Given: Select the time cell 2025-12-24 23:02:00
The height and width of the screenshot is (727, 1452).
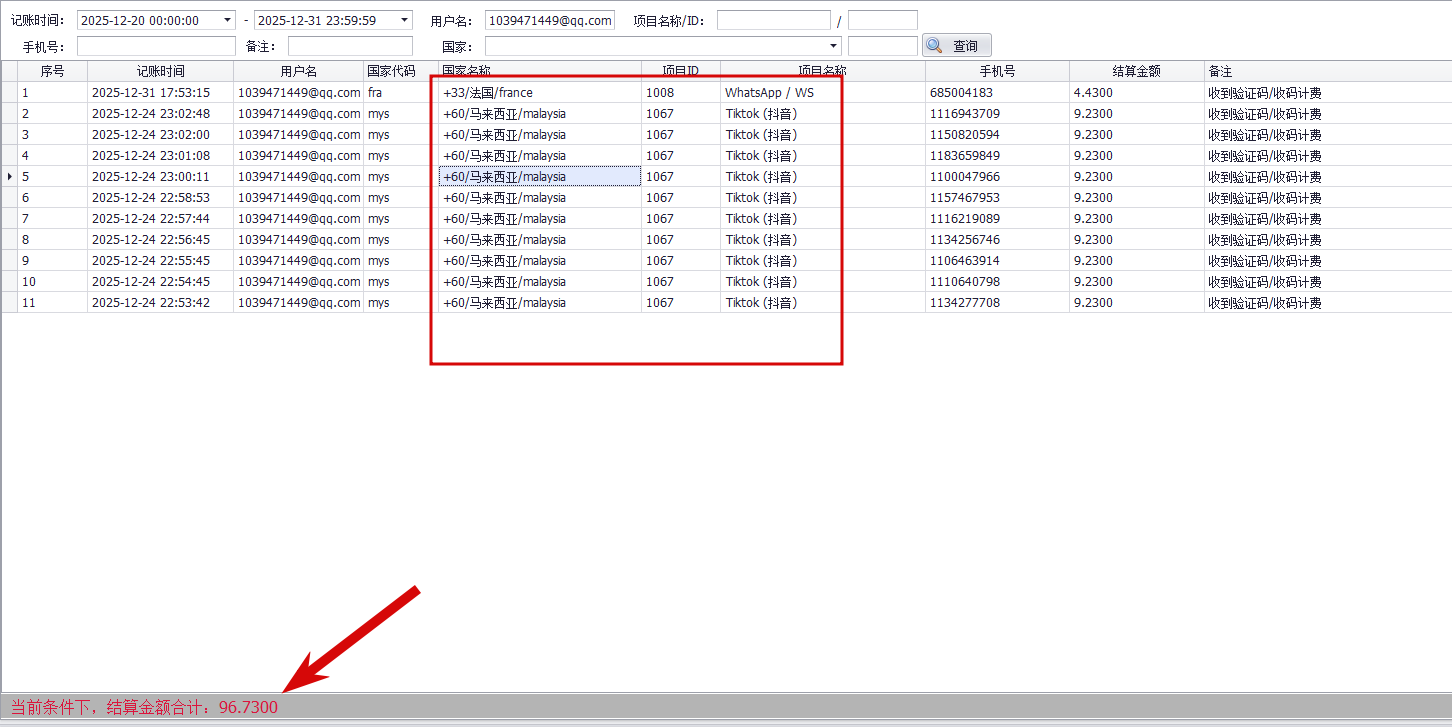Looking at the screenshot, I should point(160,134).
